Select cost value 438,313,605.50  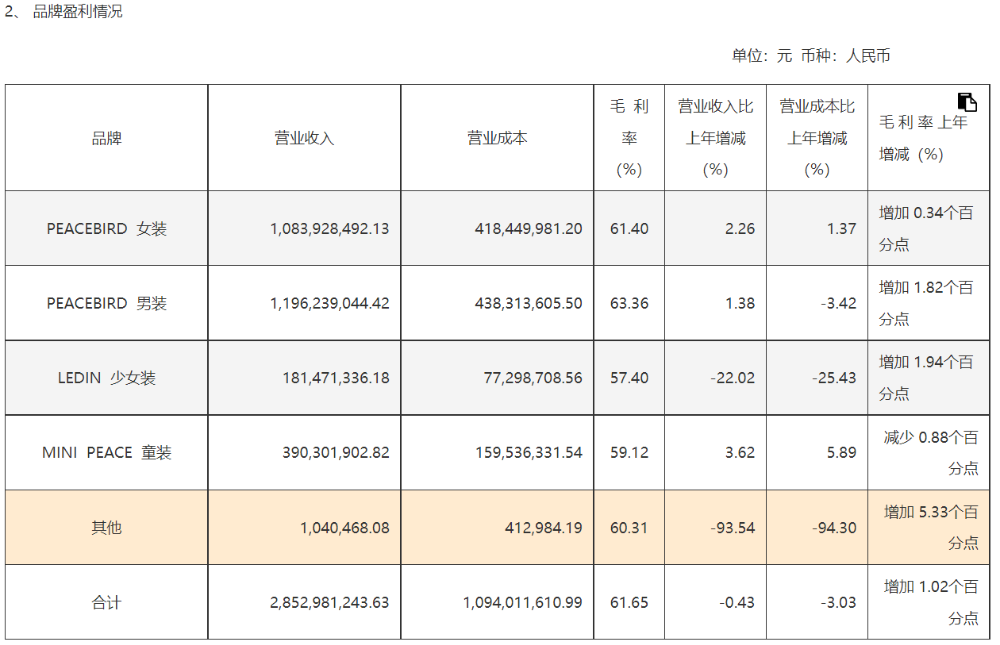click(528, 303)
